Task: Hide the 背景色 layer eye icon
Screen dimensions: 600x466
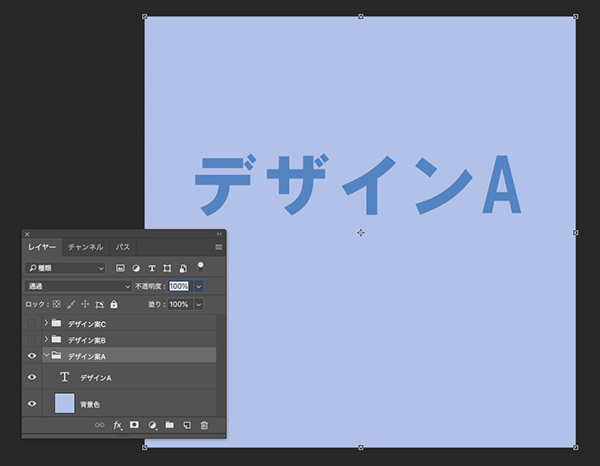Action: [x=32, y=404]
